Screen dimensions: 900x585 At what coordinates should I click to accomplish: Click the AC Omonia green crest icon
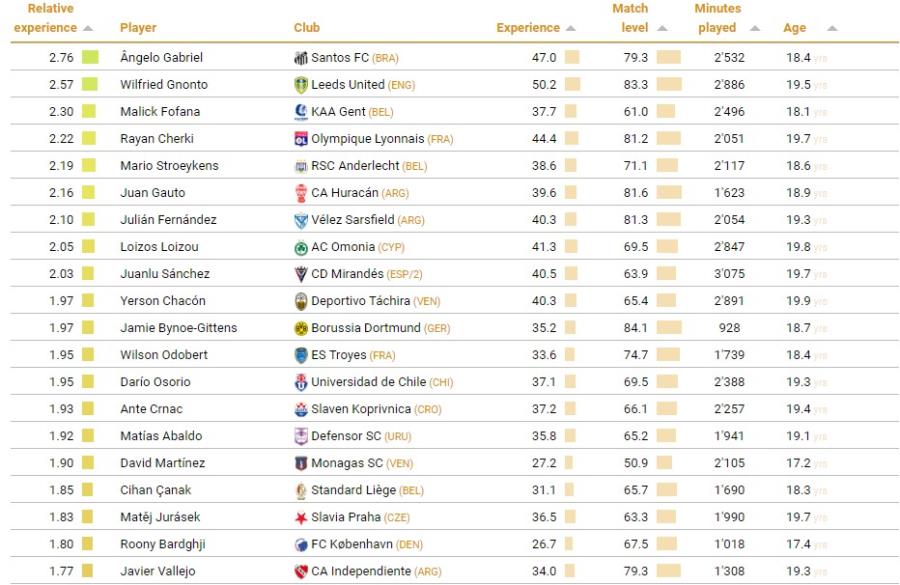point(300,247)
